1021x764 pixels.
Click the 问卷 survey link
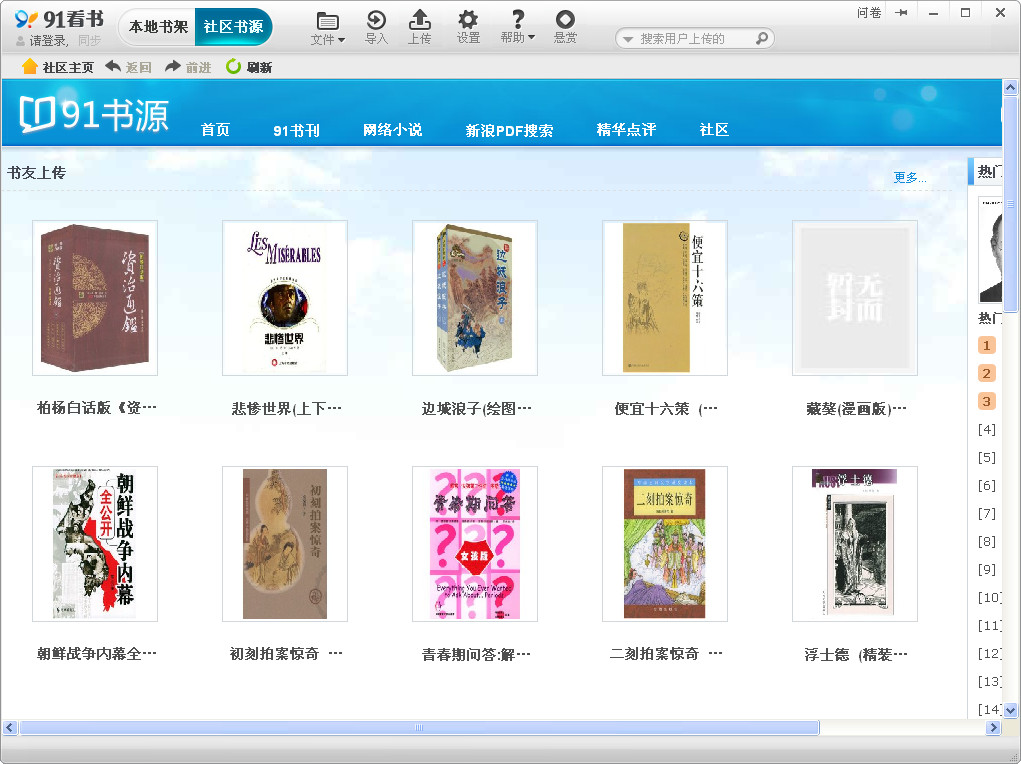click(x=869, y=12)
